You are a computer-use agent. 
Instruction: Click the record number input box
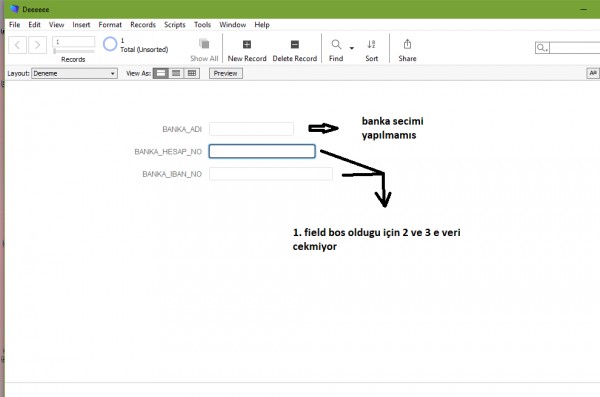73,42
